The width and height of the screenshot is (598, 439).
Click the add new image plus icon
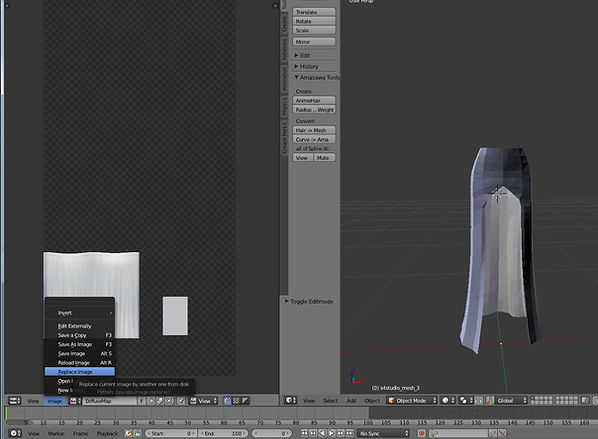(x=151, y=401)
